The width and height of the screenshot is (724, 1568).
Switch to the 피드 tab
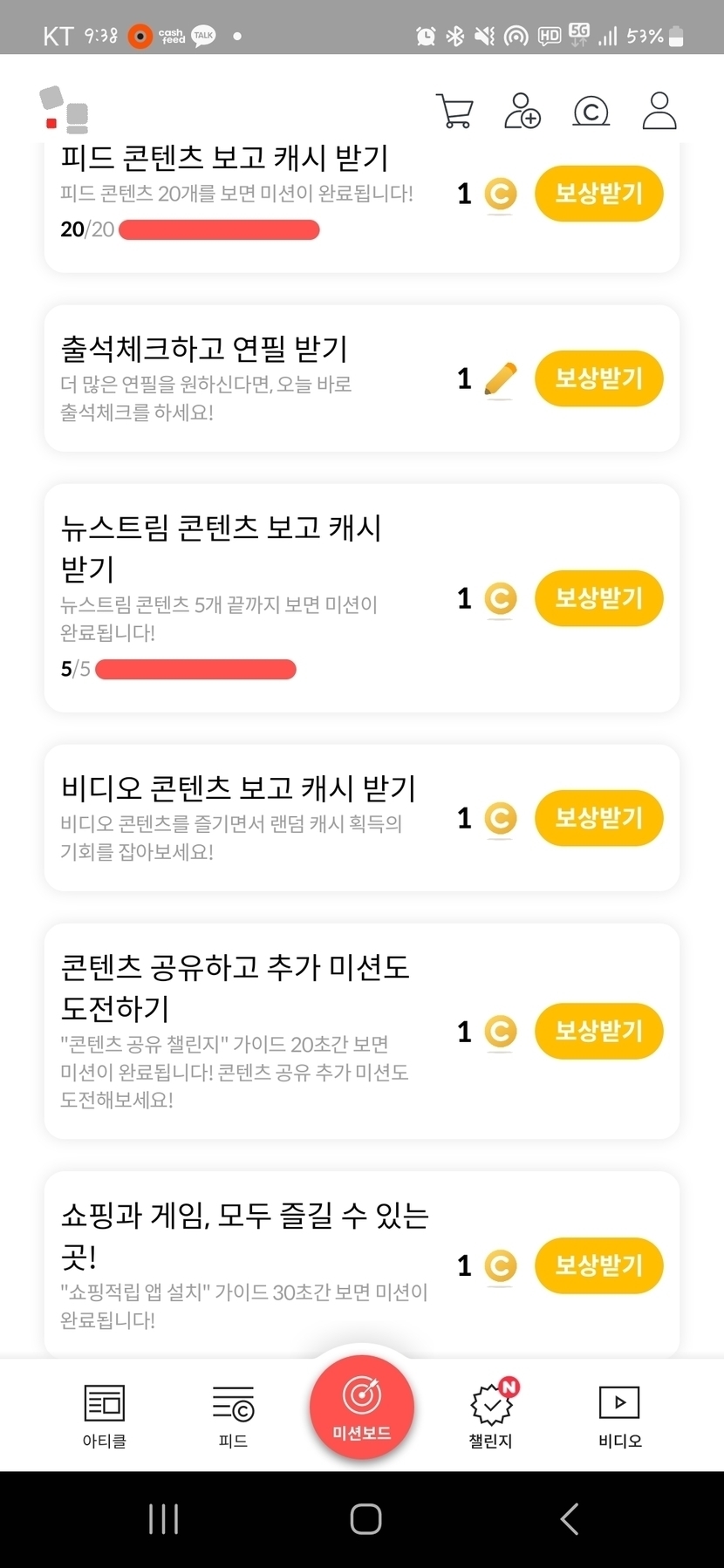(233, 1416)
